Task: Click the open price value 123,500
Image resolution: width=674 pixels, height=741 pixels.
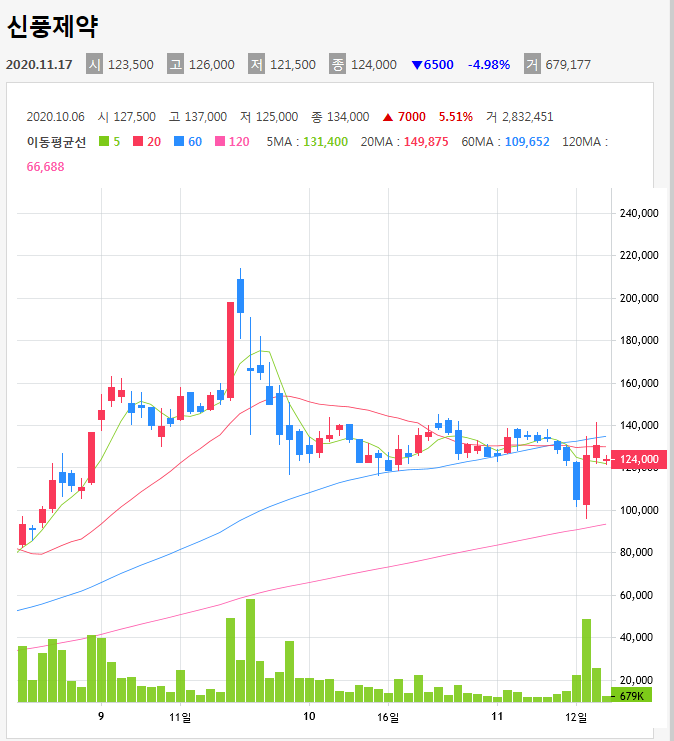Action: 130,64
